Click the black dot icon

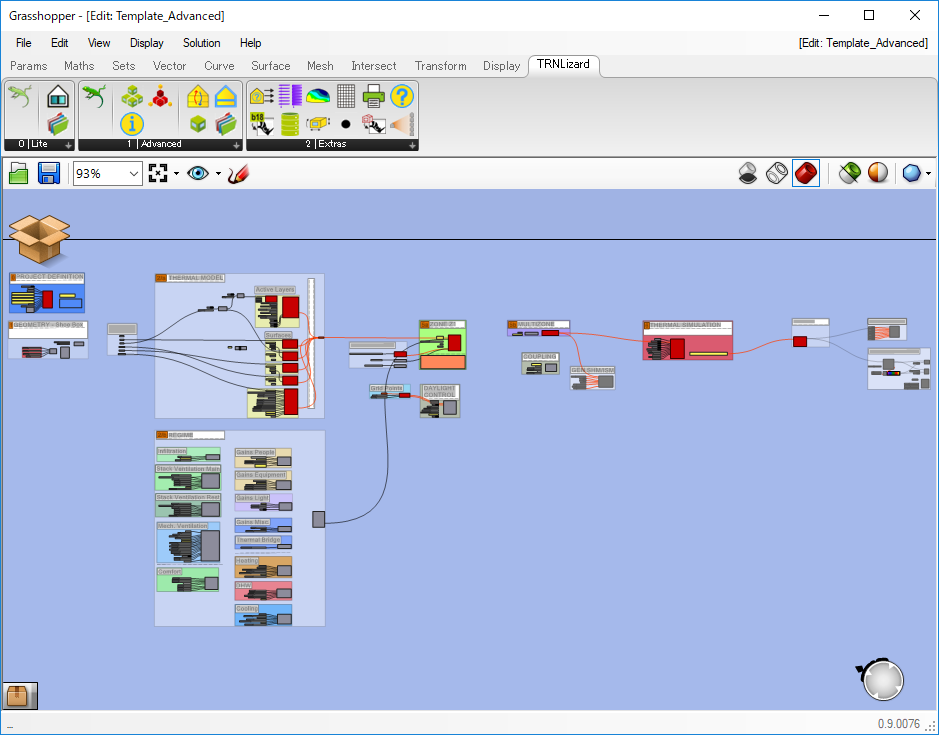pyautogui.click(x=346, y=124)
